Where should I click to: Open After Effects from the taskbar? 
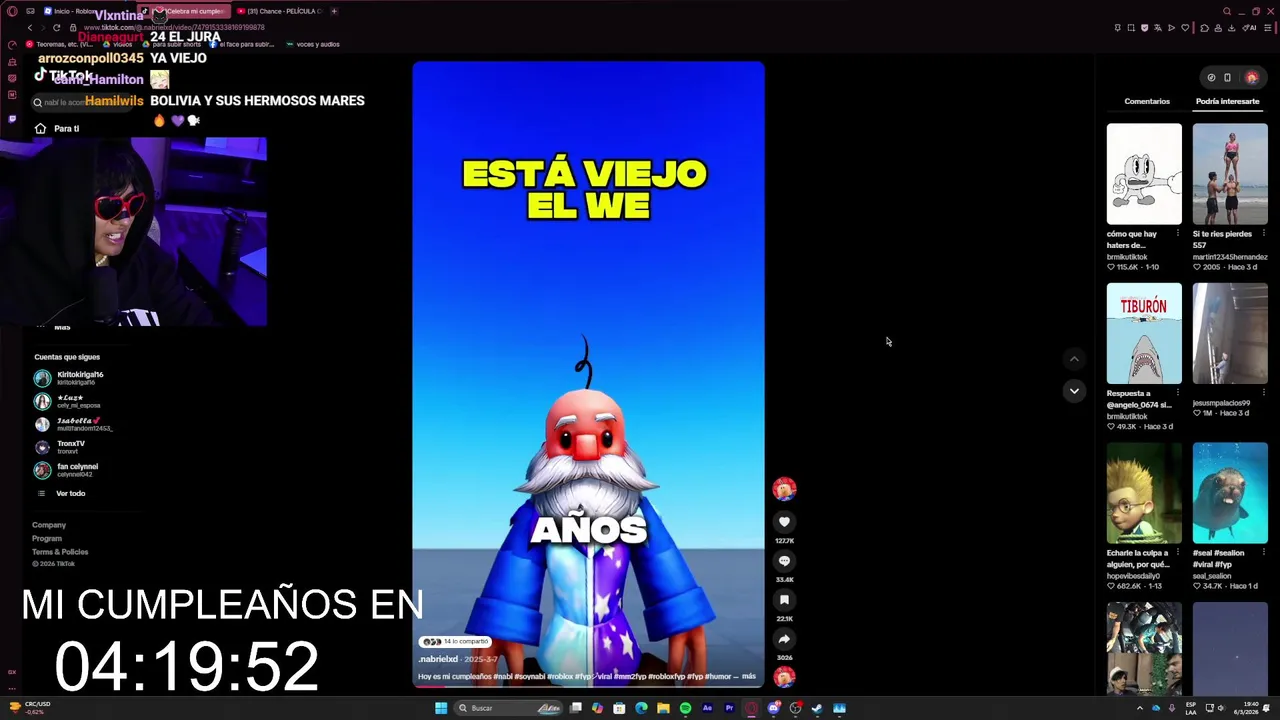[x=707, y=708]
